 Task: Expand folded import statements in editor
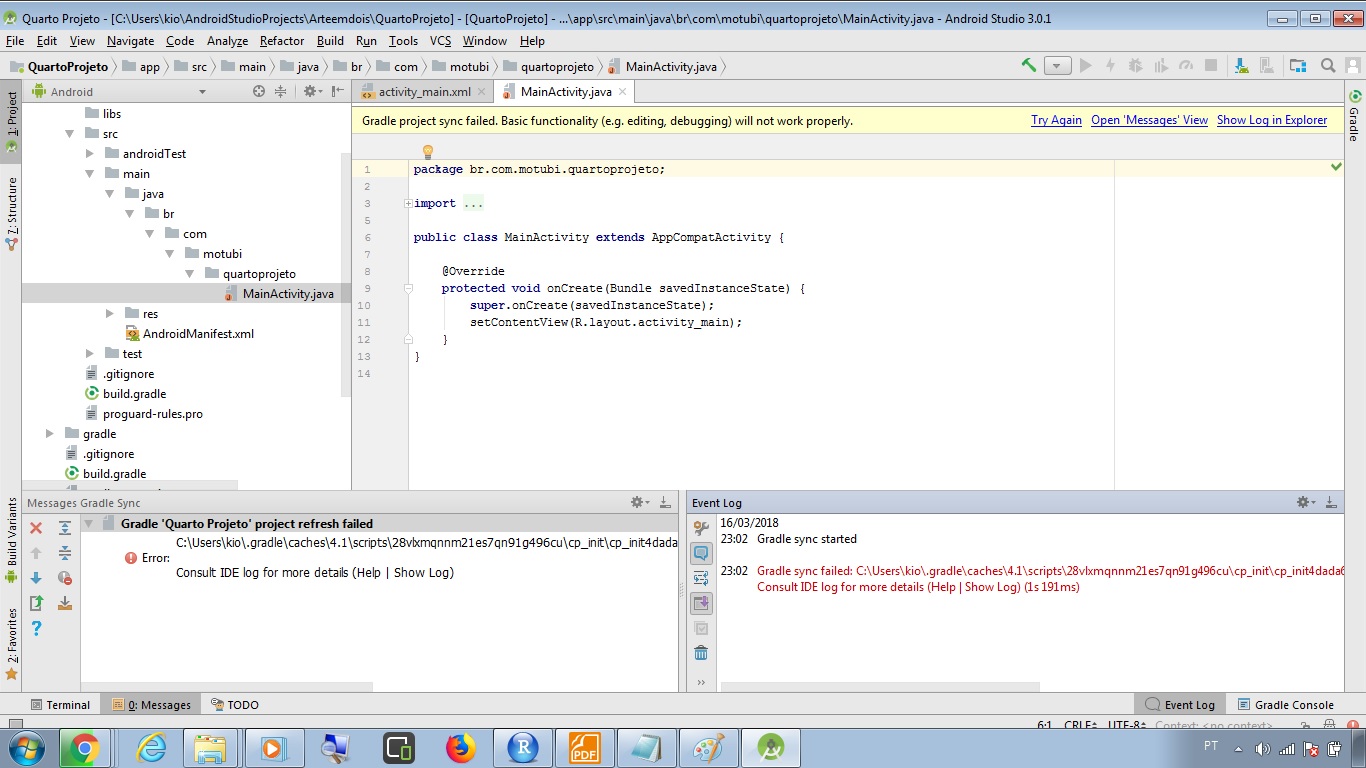click(x=408, y=204)
